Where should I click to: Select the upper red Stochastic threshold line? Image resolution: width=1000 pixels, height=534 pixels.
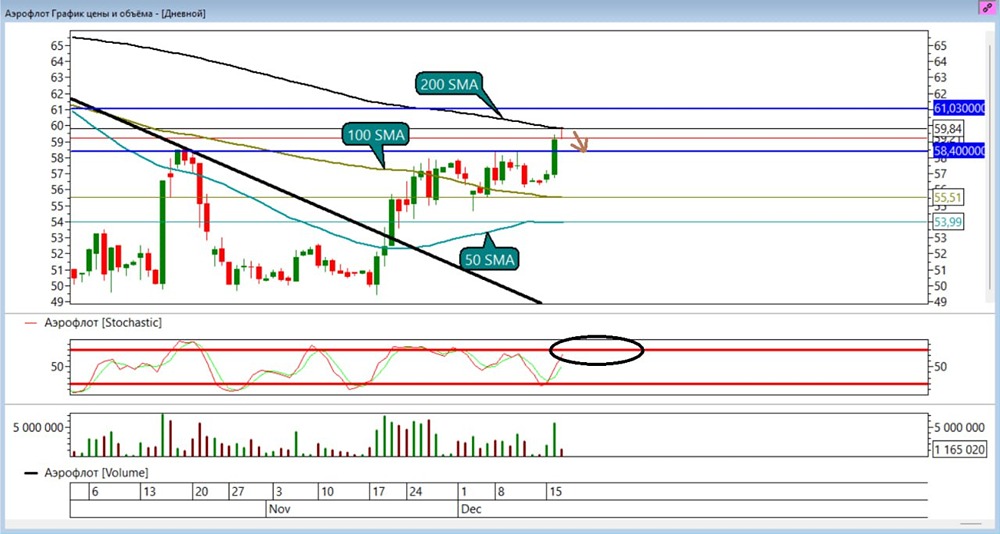tap(498, 350)
